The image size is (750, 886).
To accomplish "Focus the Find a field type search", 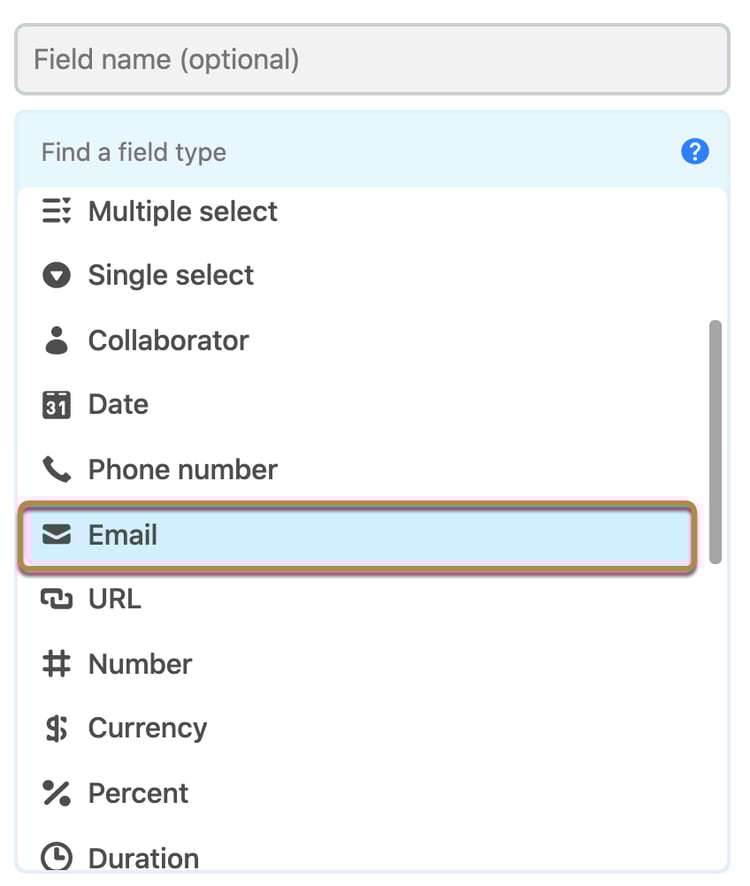I will 350,152.
